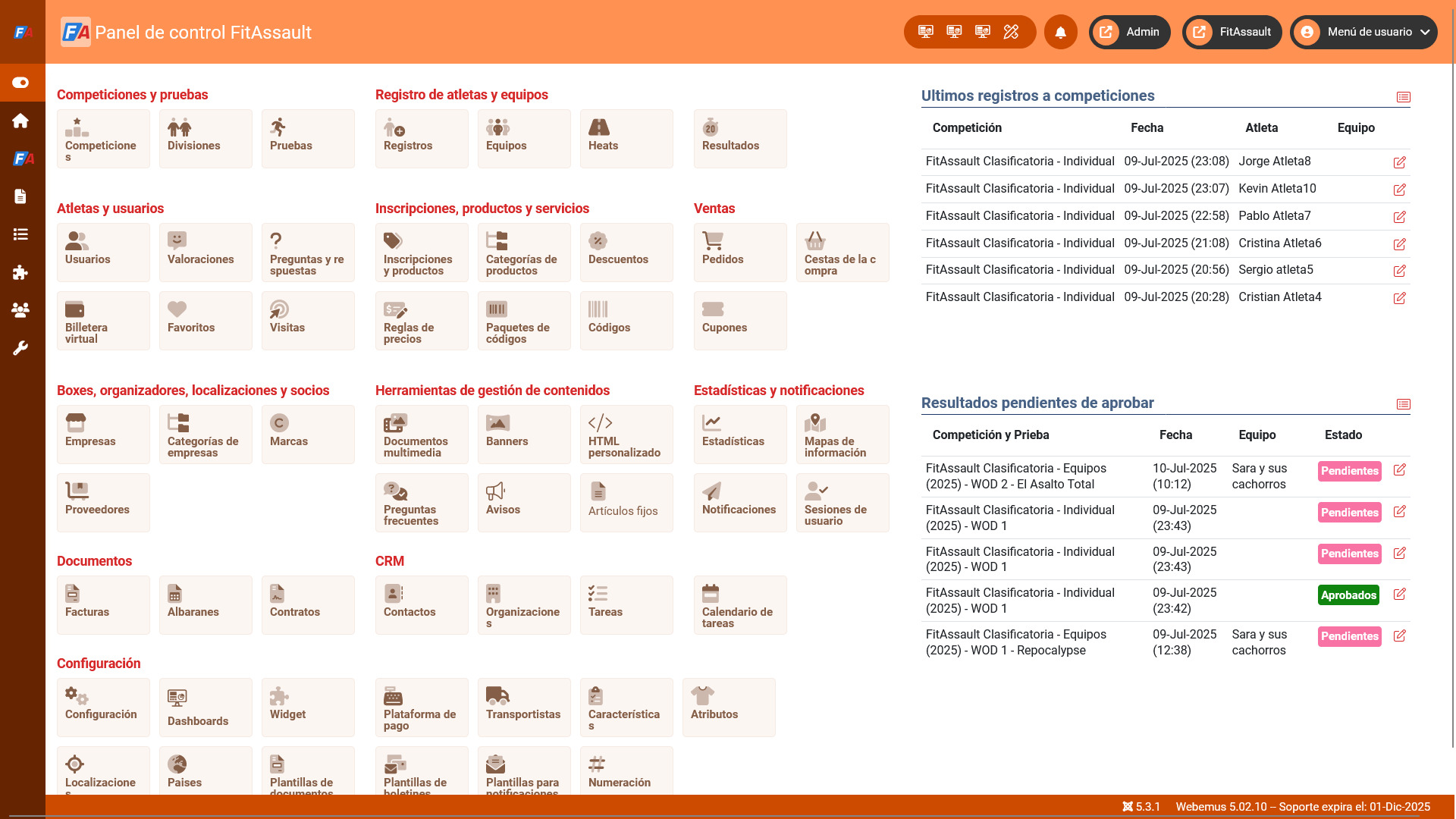Open the Notificaciones tile
1456x819 pixels.
click(740, 503)
